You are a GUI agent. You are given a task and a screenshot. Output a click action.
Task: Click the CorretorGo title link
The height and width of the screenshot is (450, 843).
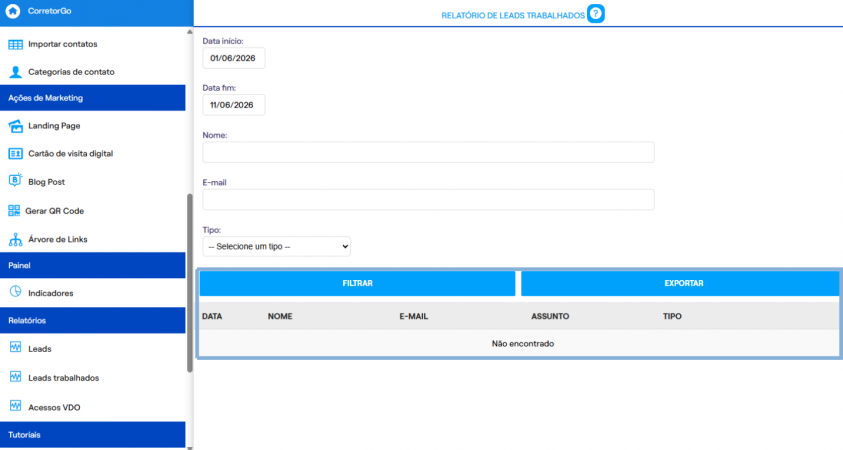(49, 11)
